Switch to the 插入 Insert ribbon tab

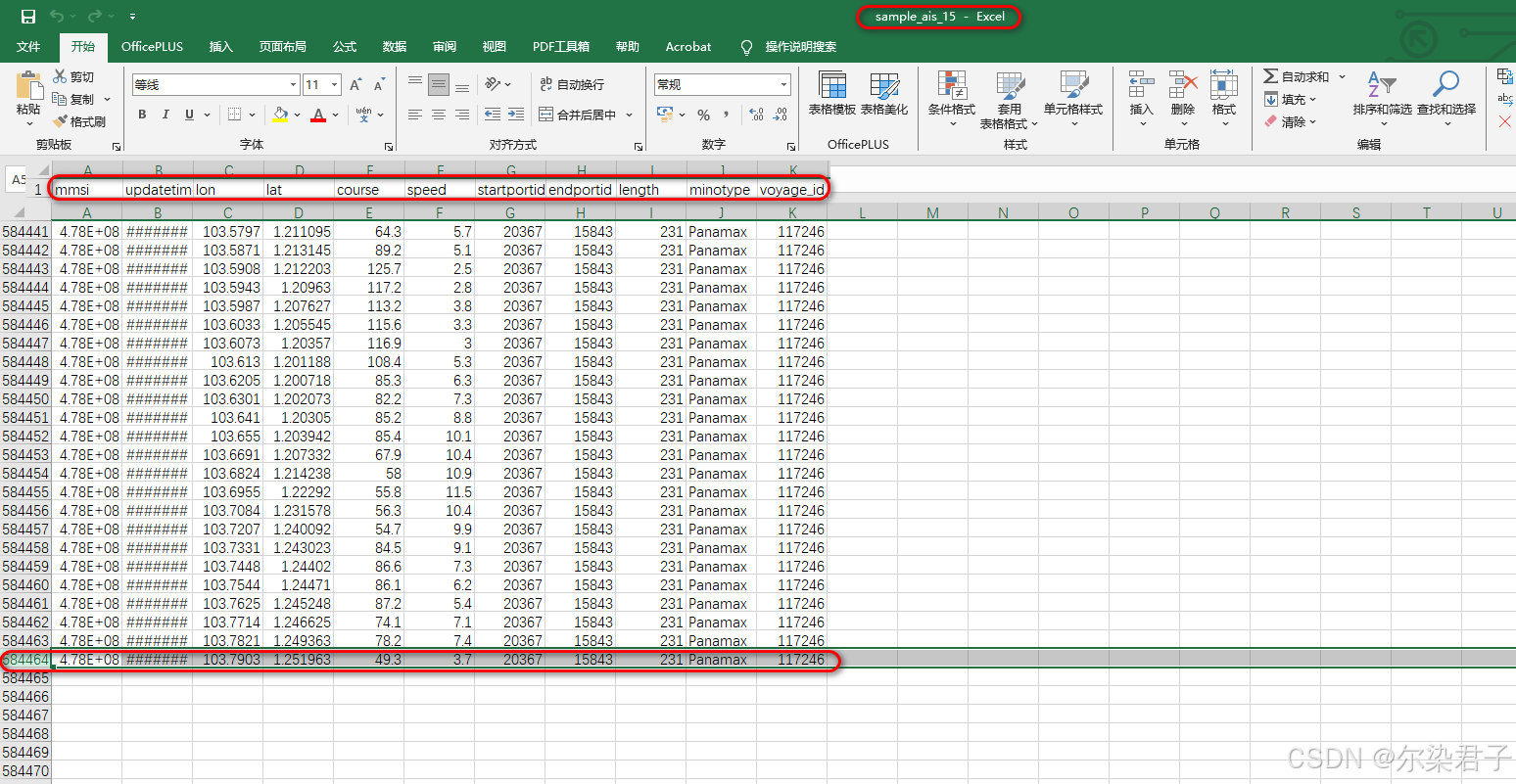click(x=221, y=46)
